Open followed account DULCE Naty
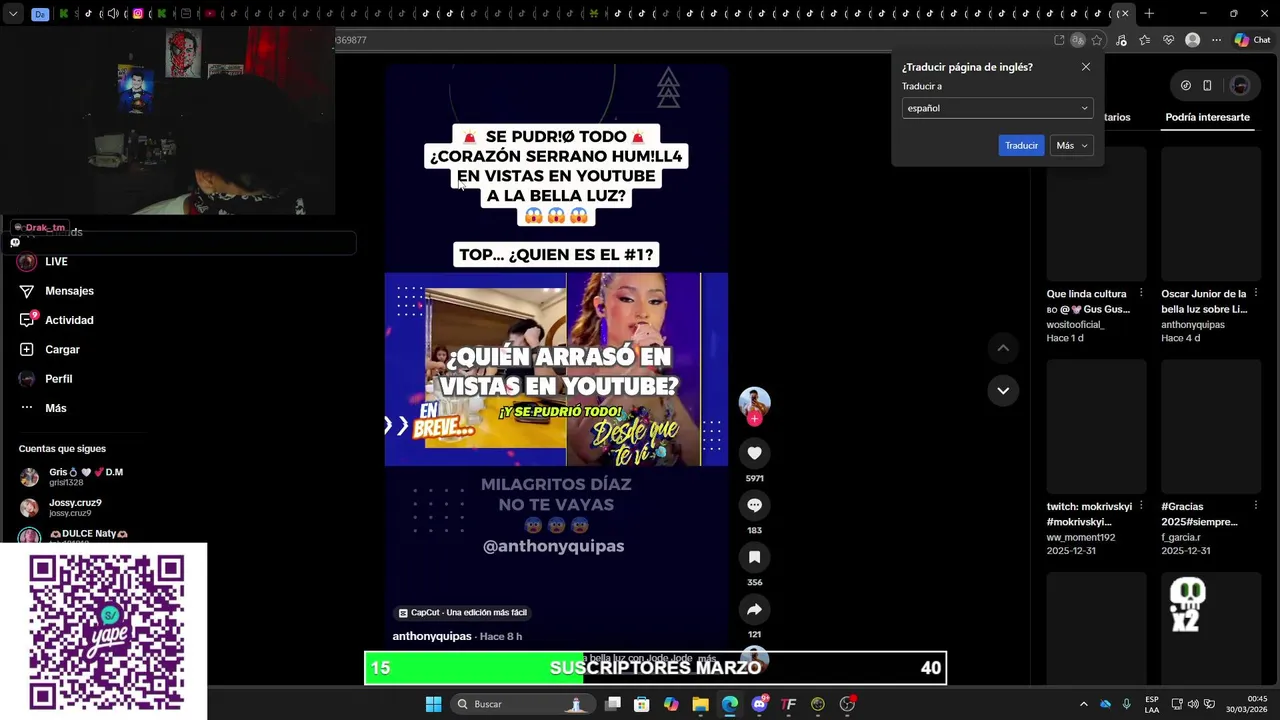The image size is (1280, 720). tap(75, 535)
